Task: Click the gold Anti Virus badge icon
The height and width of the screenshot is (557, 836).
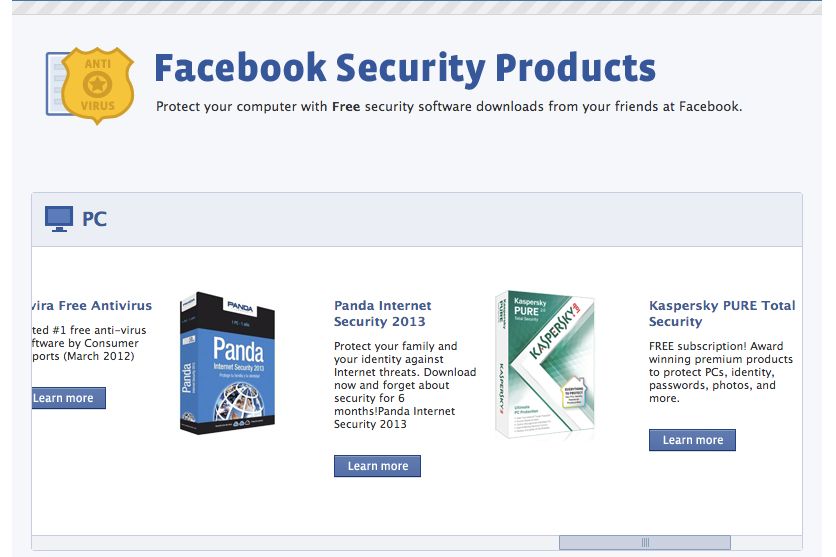Action: (97, 85)
